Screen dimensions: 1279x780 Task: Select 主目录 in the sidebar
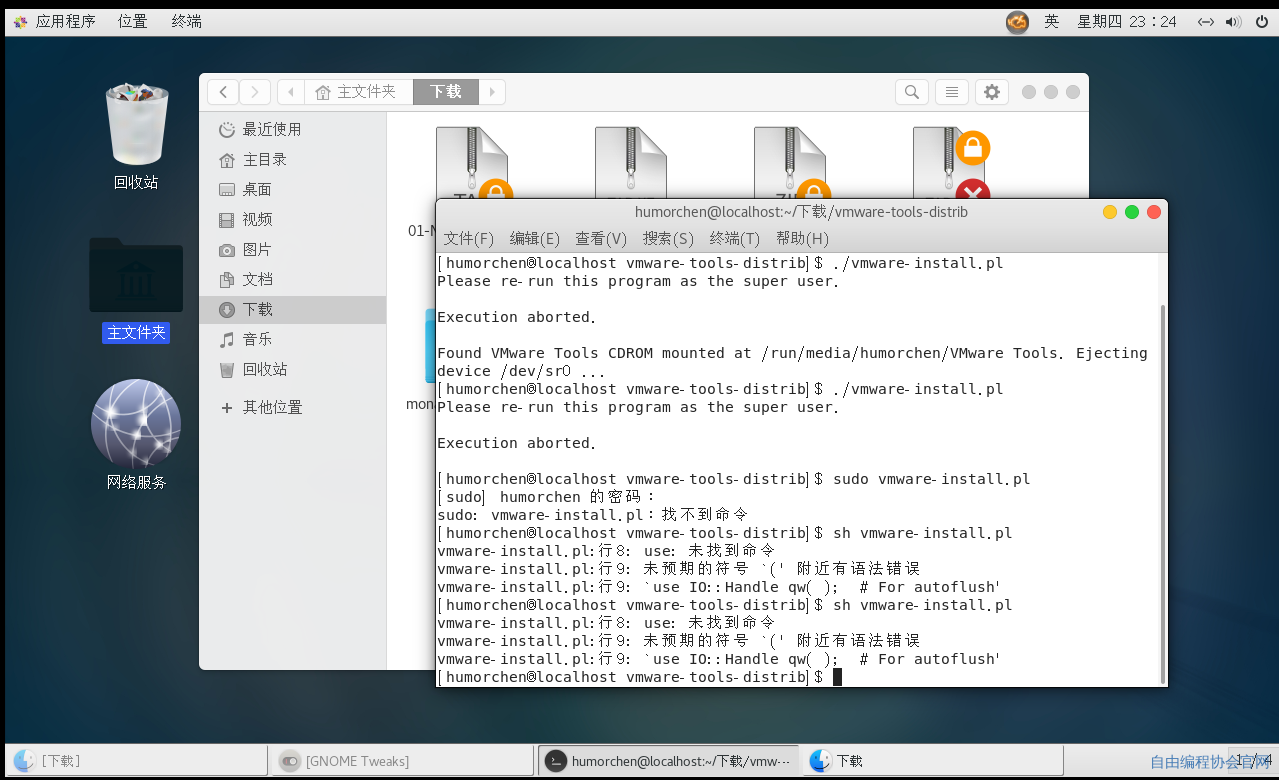click(x=292, y=159)
